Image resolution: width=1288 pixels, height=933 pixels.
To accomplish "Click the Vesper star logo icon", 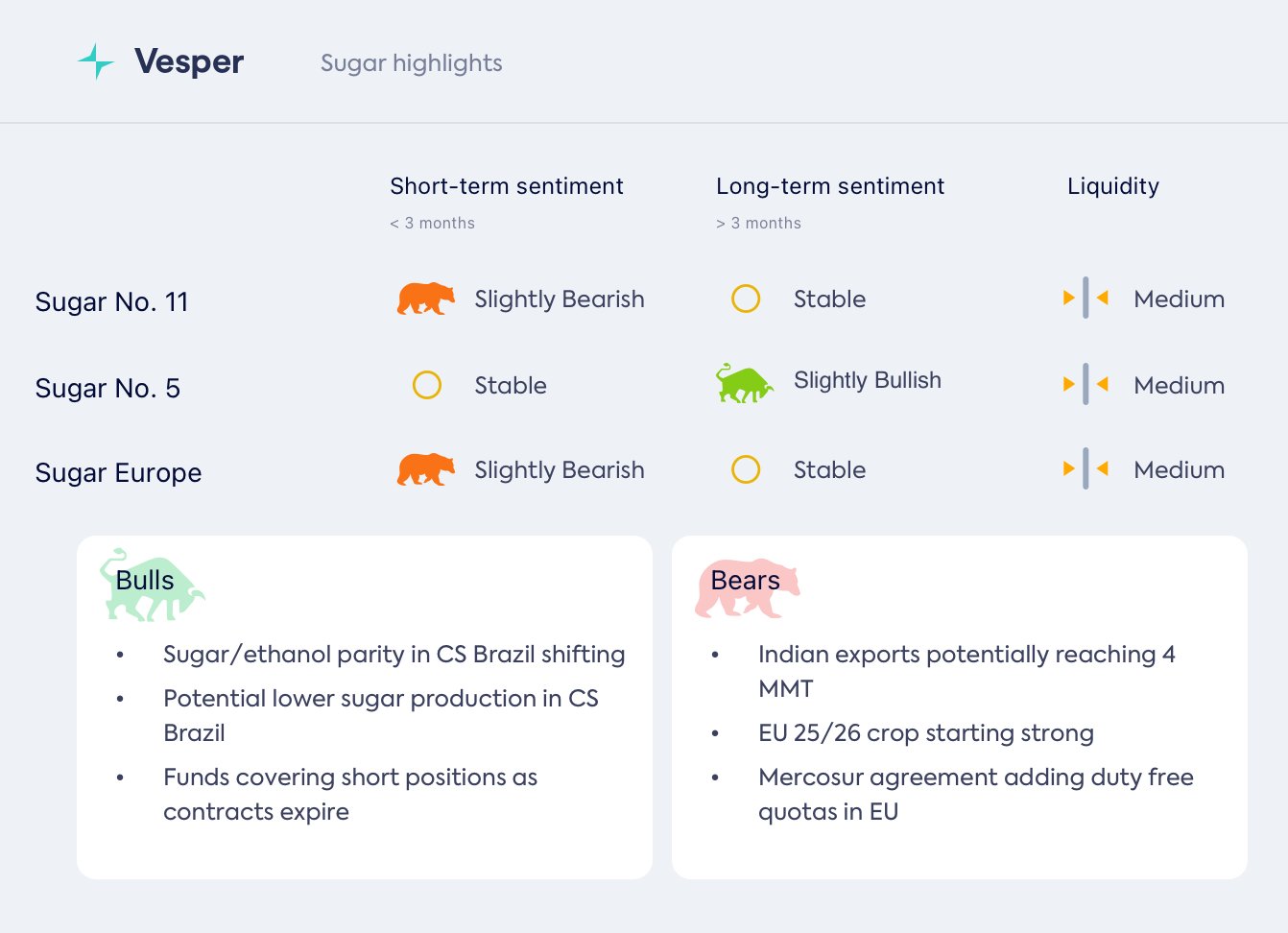I will 96,61.
